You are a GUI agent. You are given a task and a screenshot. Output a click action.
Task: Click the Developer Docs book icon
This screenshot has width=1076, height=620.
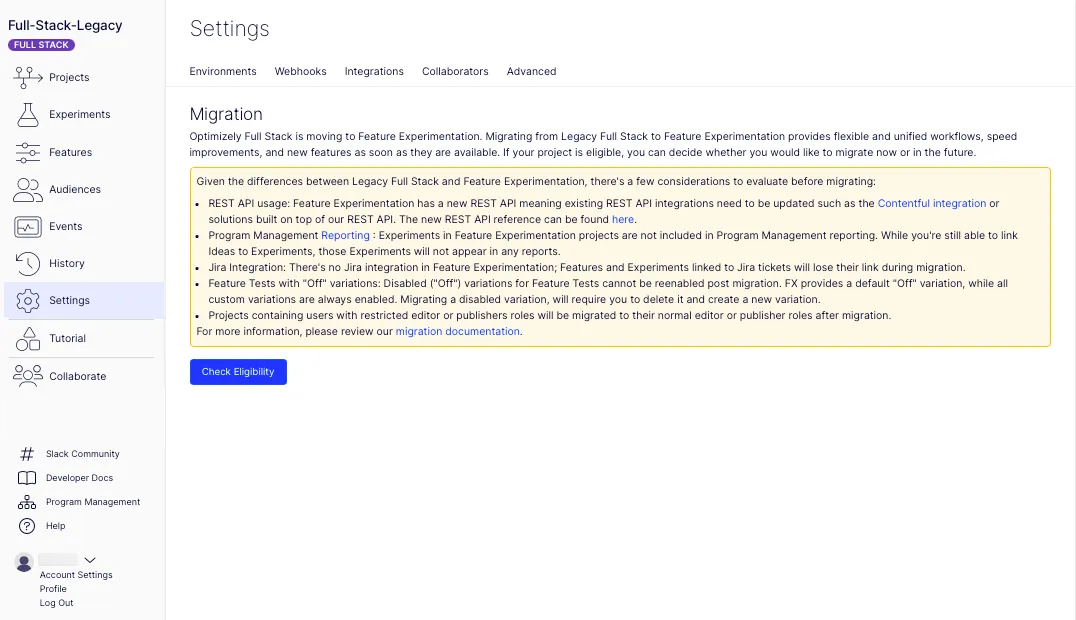pyautogui.click(x=27, y=478)
